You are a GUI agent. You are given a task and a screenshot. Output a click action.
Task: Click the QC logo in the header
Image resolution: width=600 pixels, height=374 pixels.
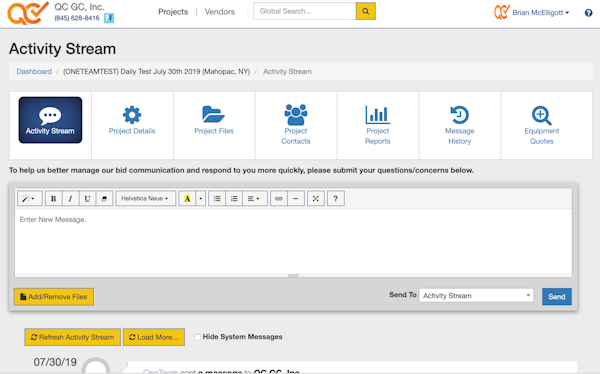pos(28,13)
